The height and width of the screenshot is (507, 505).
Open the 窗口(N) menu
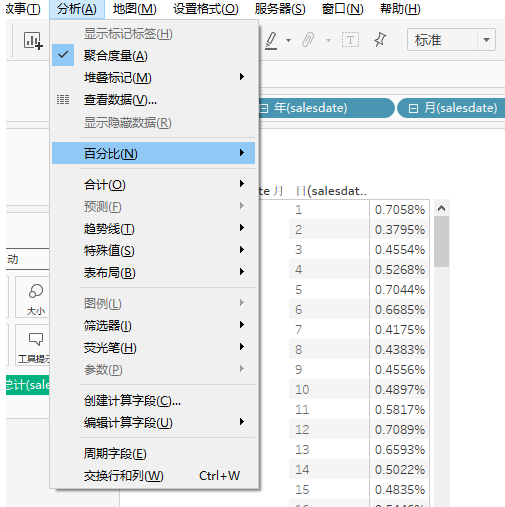[x=343, y=9]
